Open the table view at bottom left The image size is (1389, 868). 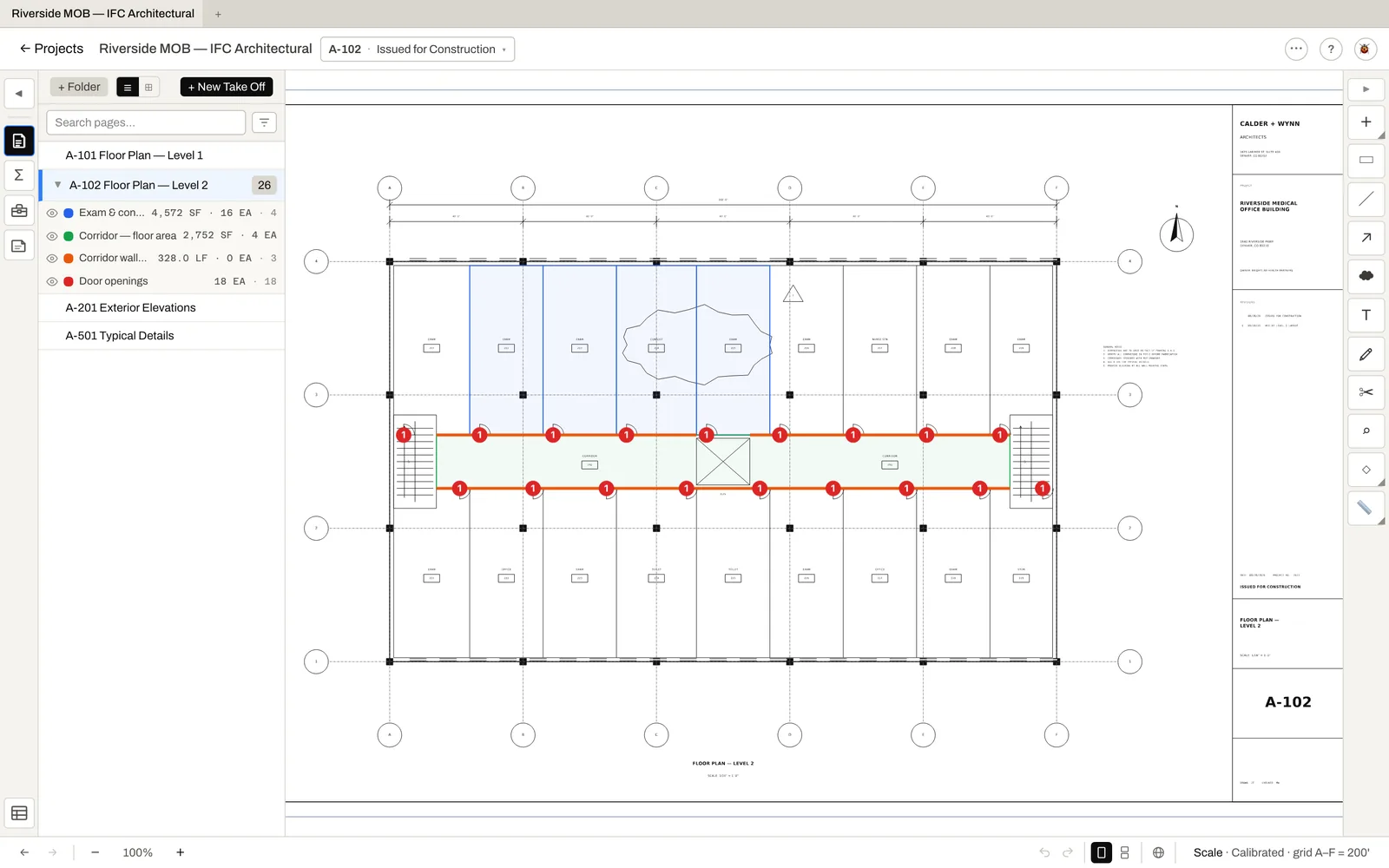(x=19, y=813)
